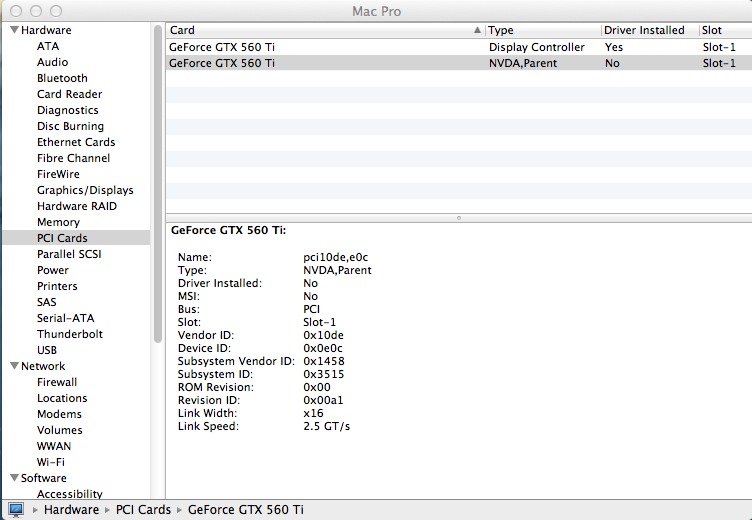Viewport: 752px width, 520px height.
Task: Click GeForce GTX 560 Ti in path bar
Action: click(x=246, y=509)
